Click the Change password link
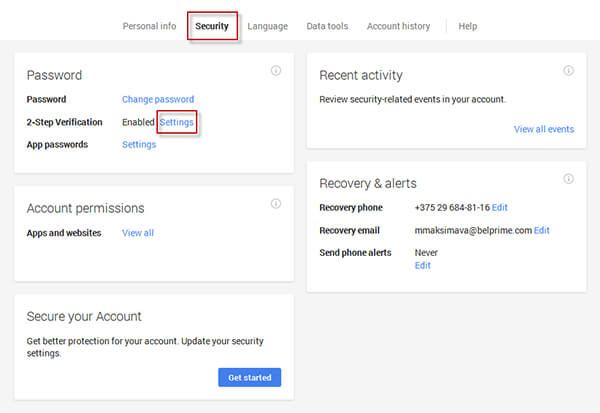Image resolution: width=600 pixels, height=413 pixels. click(158, 100)
